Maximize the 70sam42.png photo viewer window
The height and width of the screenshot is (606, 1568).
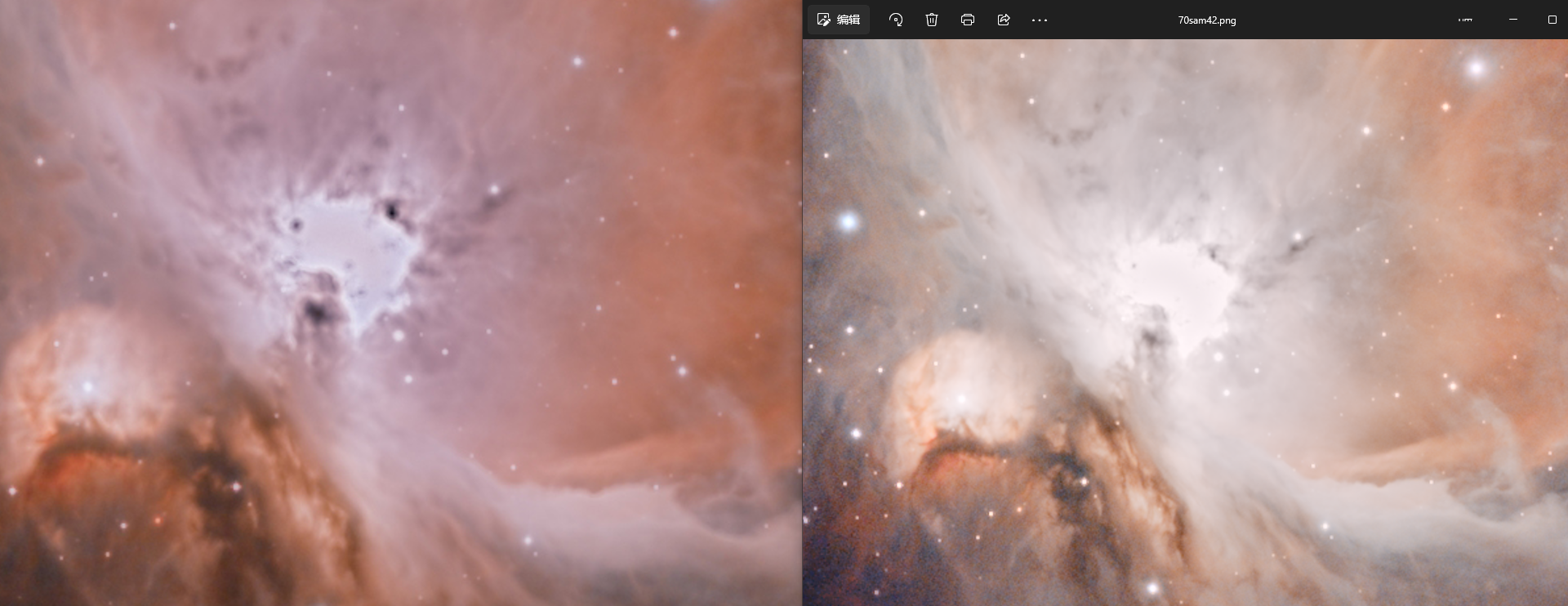(1552, 20)
